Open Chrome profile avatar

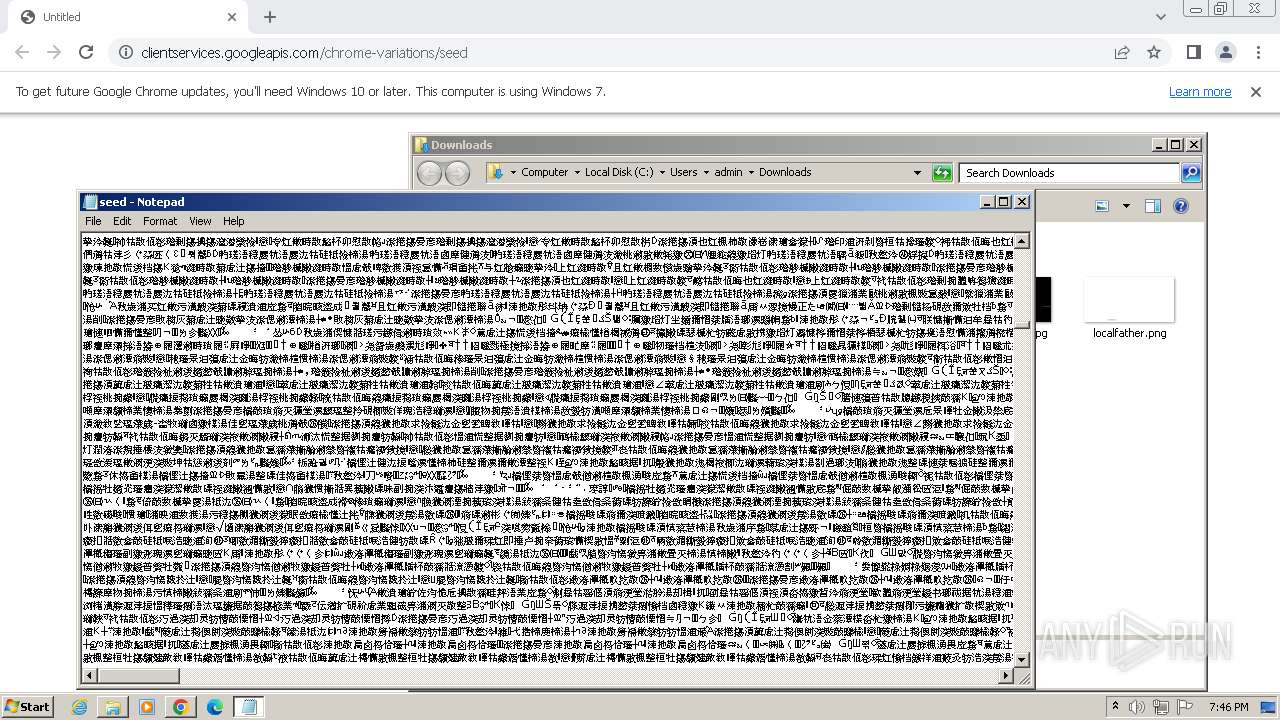(1226, 52)
